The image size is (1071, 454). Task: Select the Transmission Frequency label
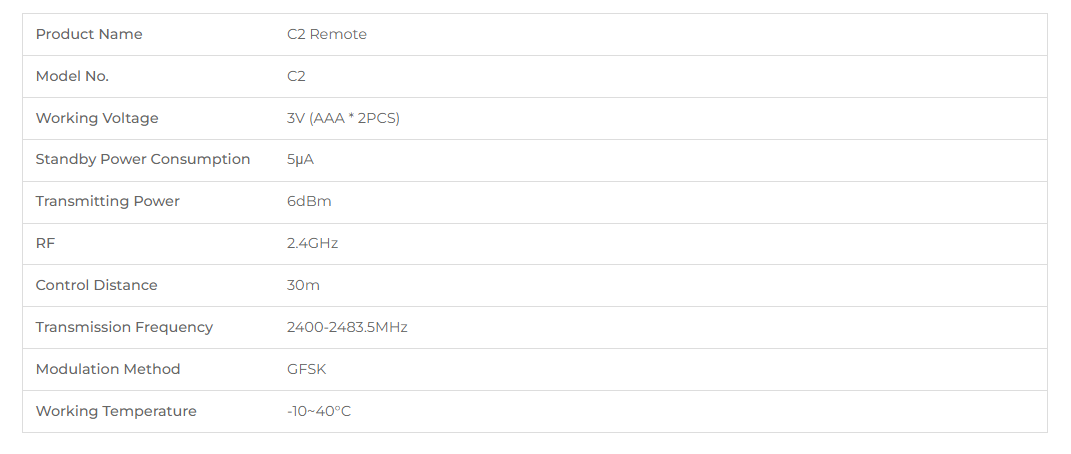124,327
